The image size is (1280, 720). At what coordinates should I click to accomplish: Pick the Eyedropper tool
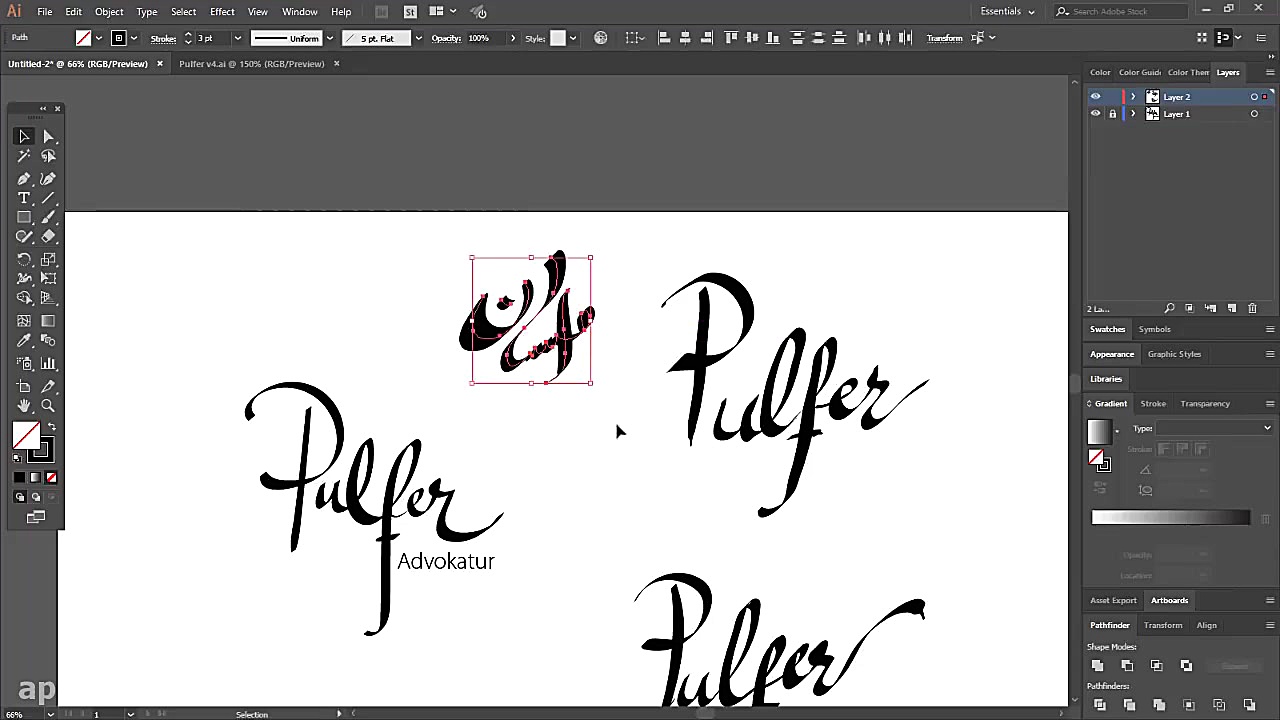tap(25, 341)
